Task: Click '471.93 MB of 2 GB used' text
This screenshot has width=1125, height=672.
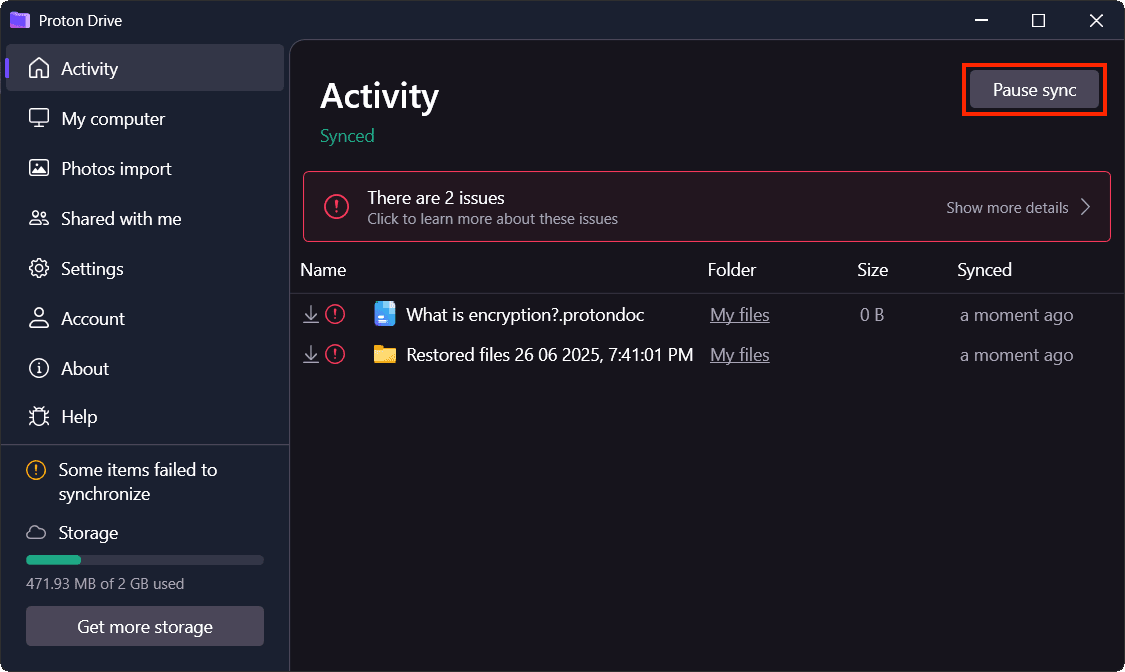Action: pos(105,584)
